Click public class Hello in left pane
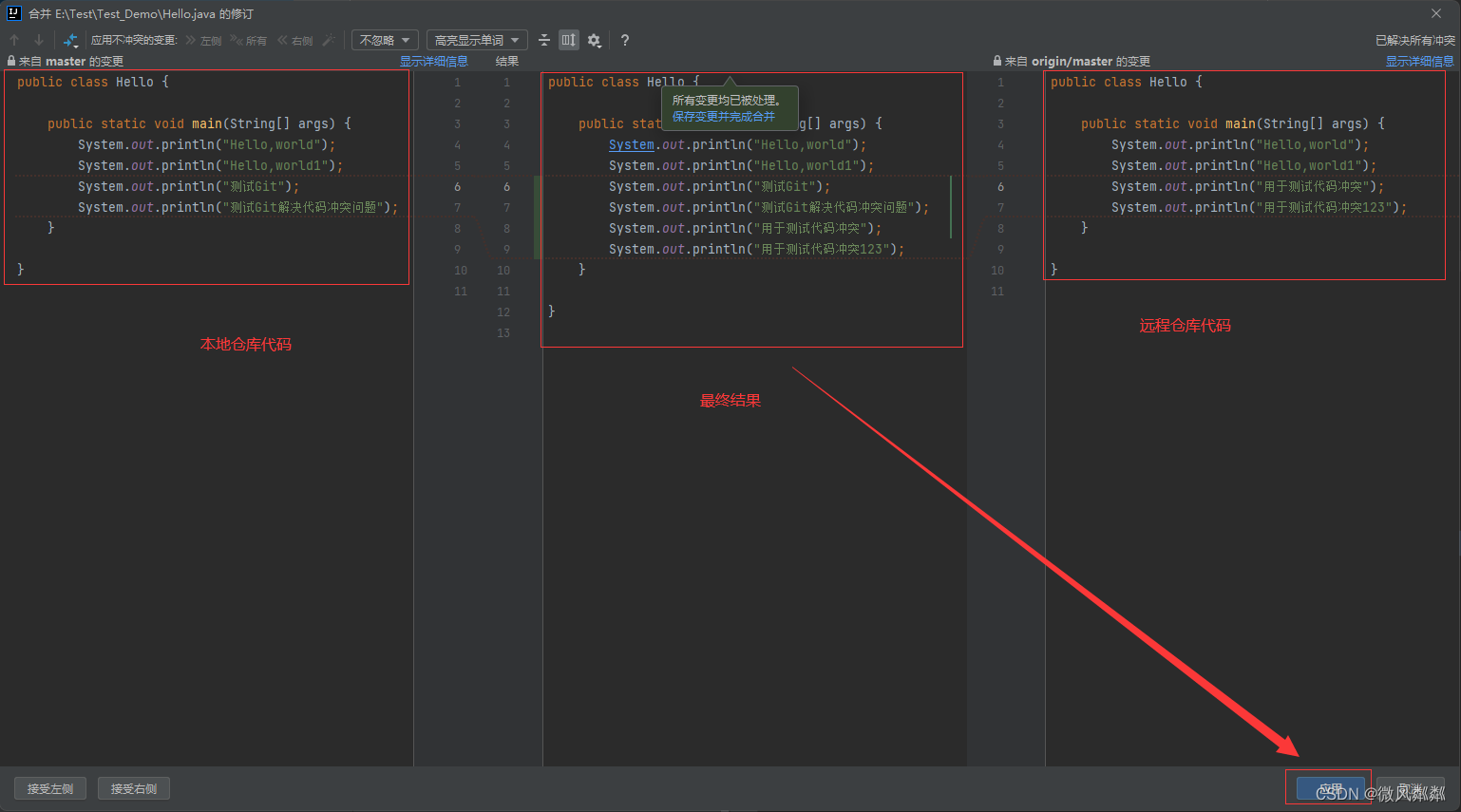This screenshot has height=812, width=1461. tap(92, 82)
